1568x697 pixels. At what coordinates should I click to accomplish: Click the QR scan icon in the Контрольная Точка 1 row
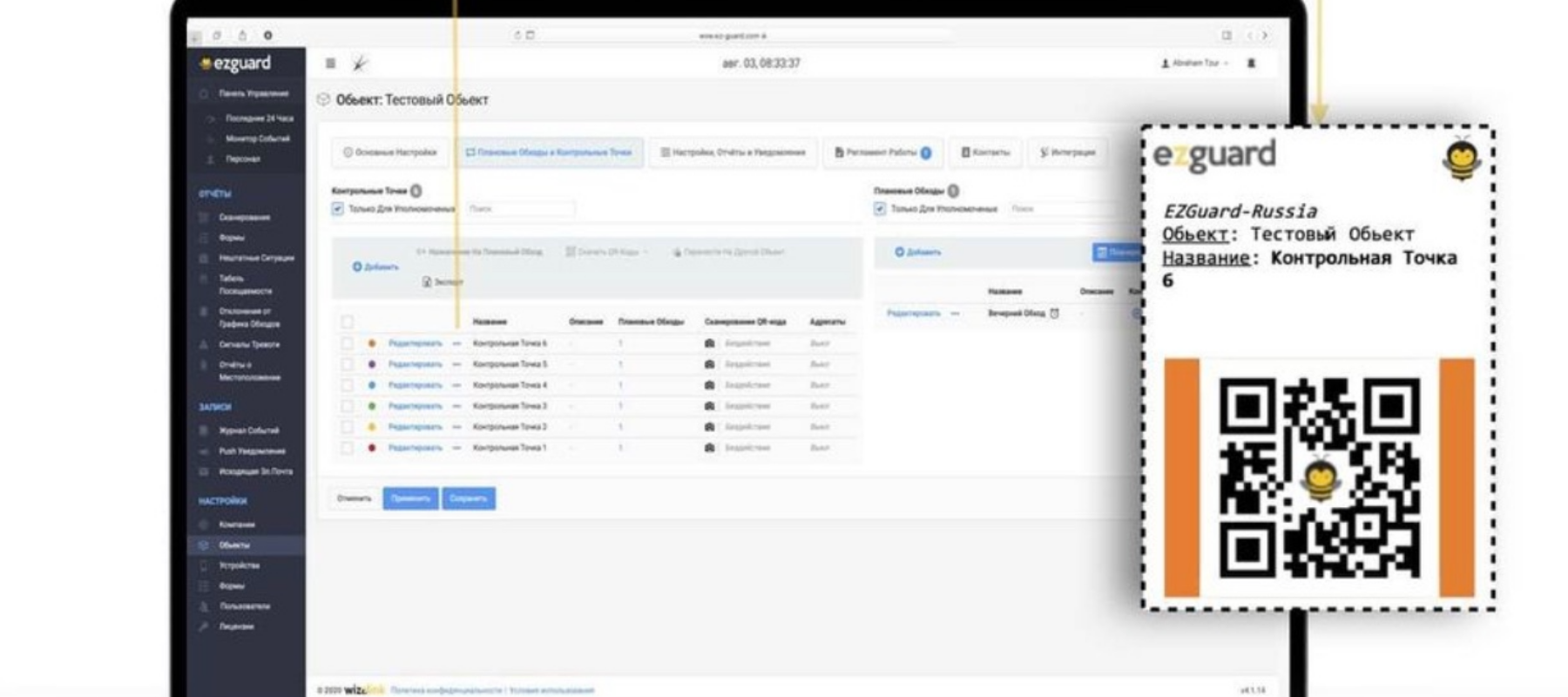709,448
